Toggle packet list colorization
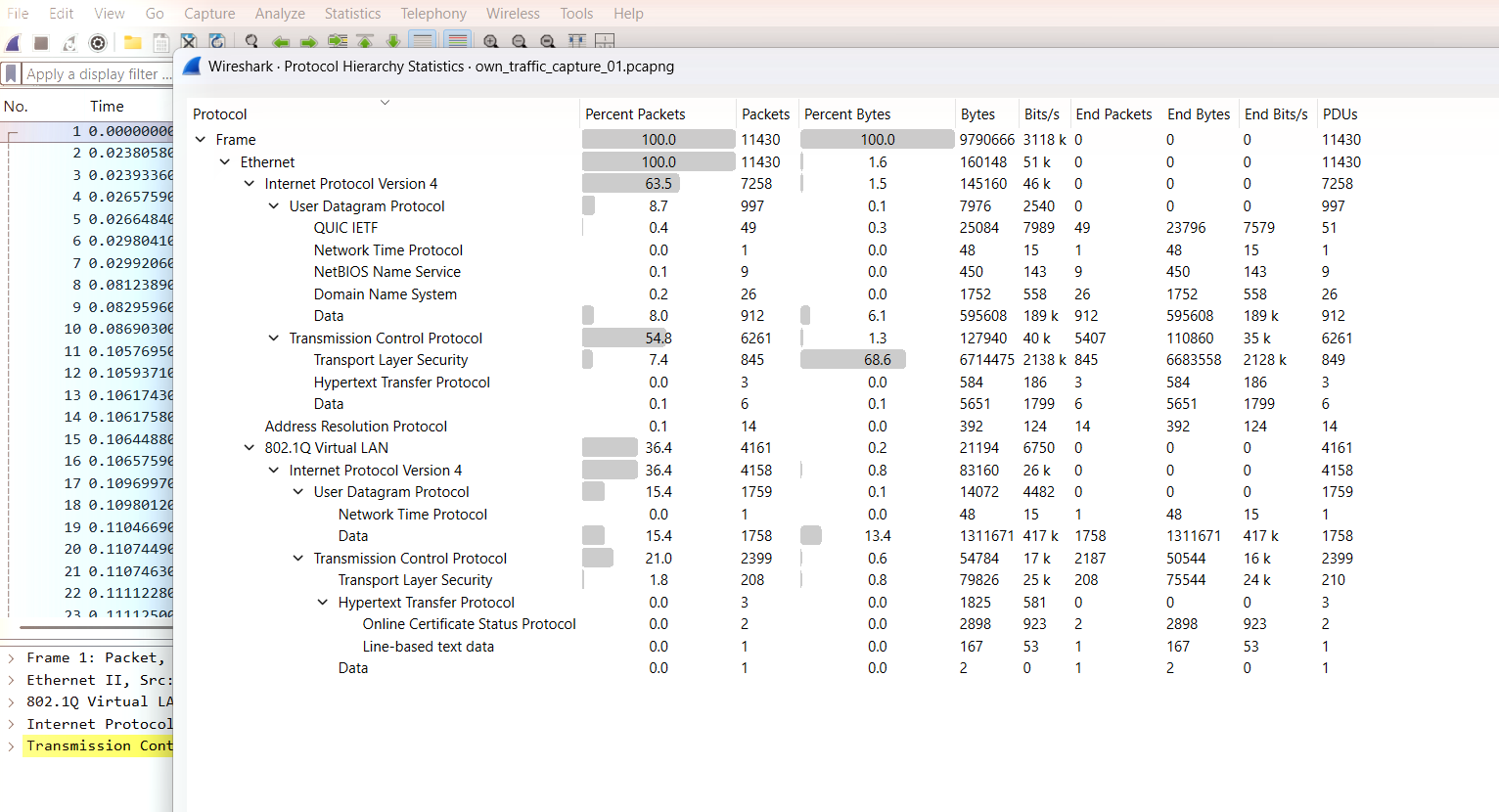Viewport: 1499px width, 812px height. pyautogui.click(x=457, y=41)
